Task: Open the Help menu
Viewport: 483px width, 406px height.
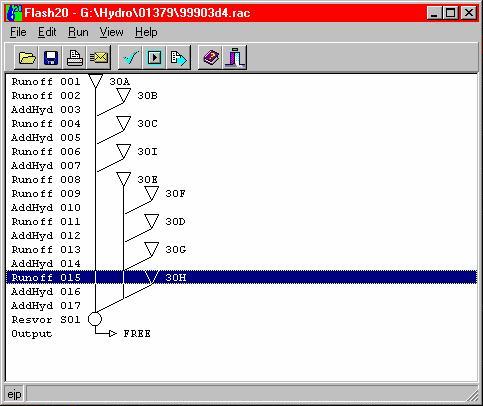Action: pyautogui.click(x=146, y=32)
